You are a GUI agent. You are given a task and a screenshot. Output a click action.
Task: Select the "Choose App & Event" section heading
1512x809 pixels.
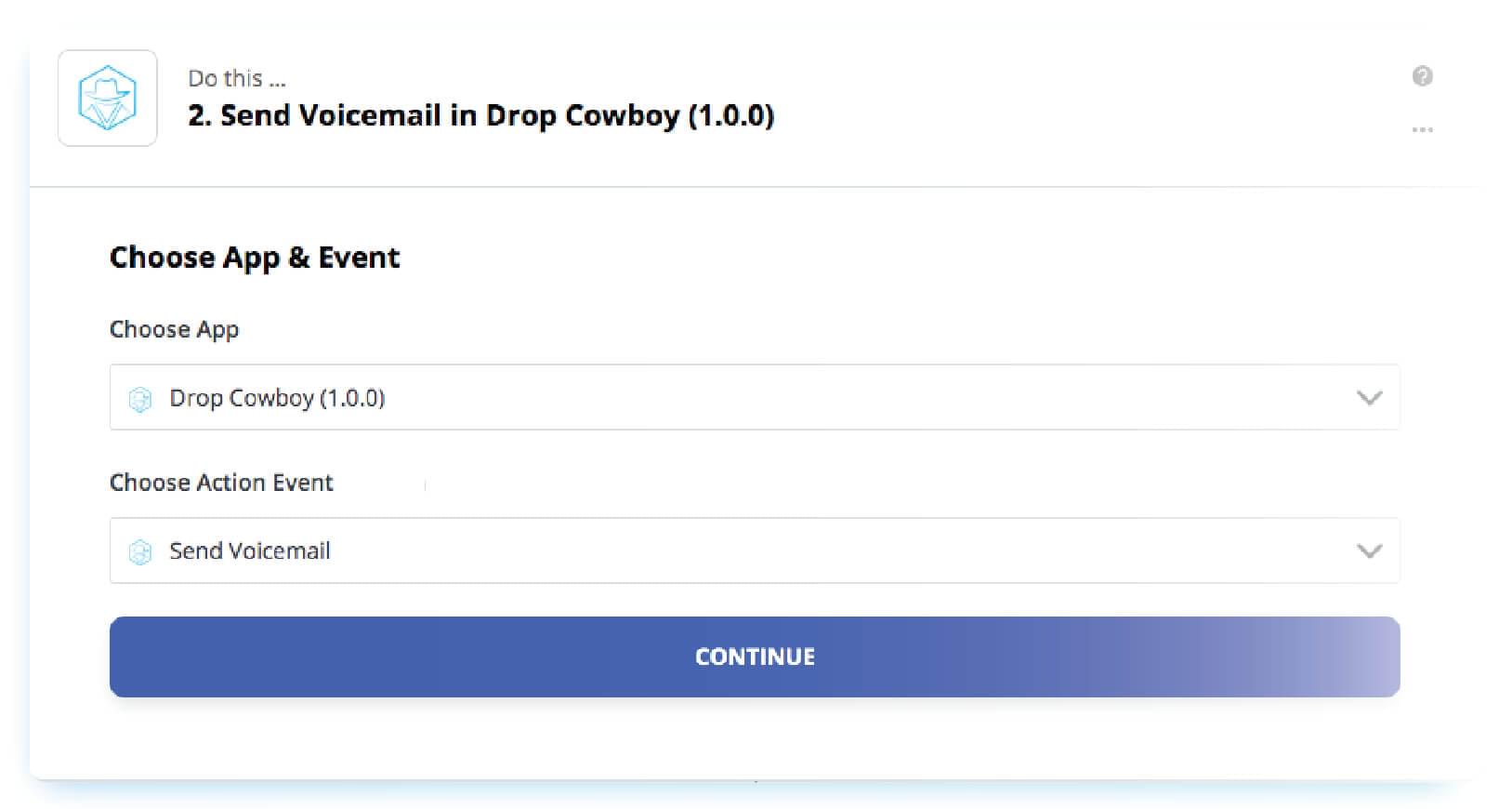coord(255,258)
